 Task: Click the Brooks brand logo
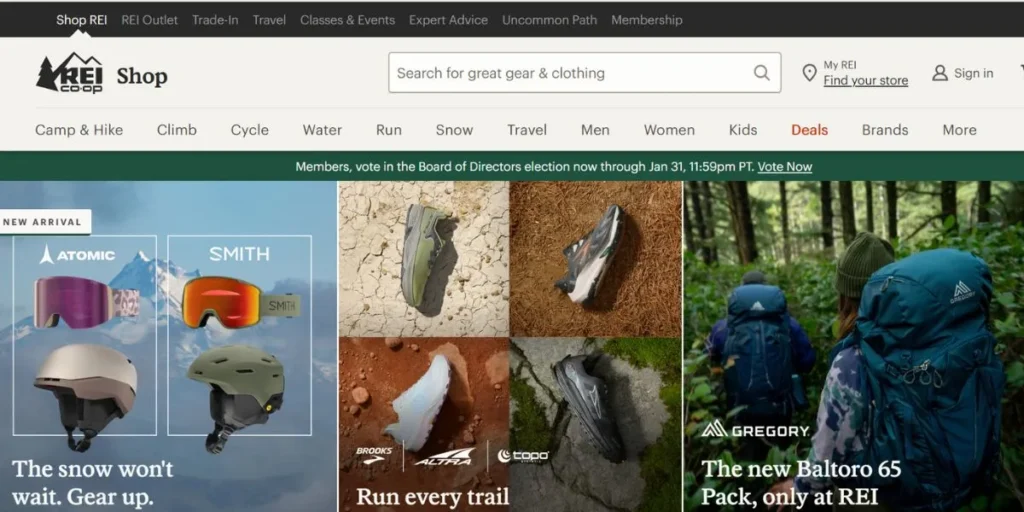click(375, 455)
